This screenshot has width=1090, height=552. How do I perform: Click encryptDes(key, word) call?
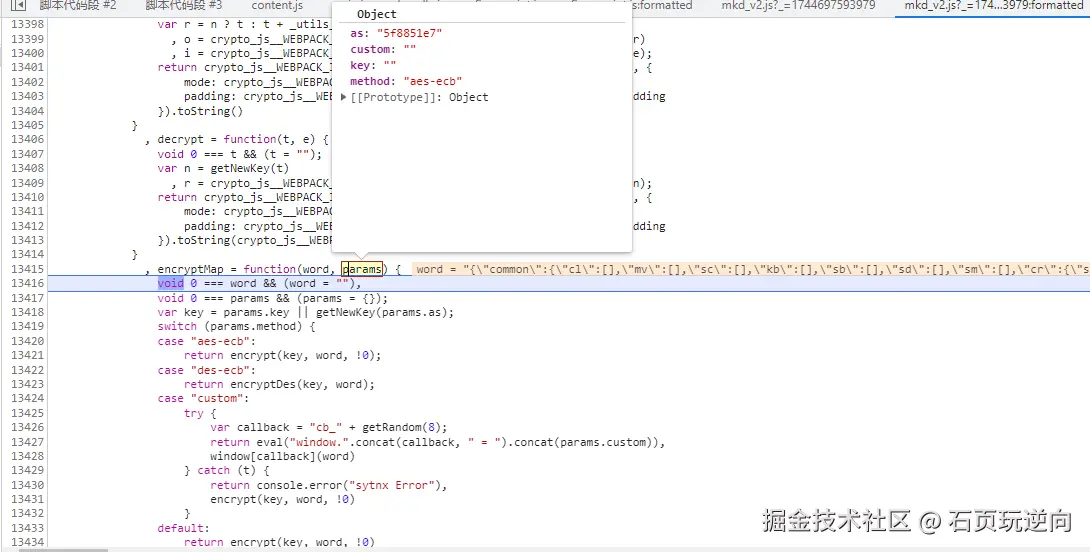click(302, 384)
